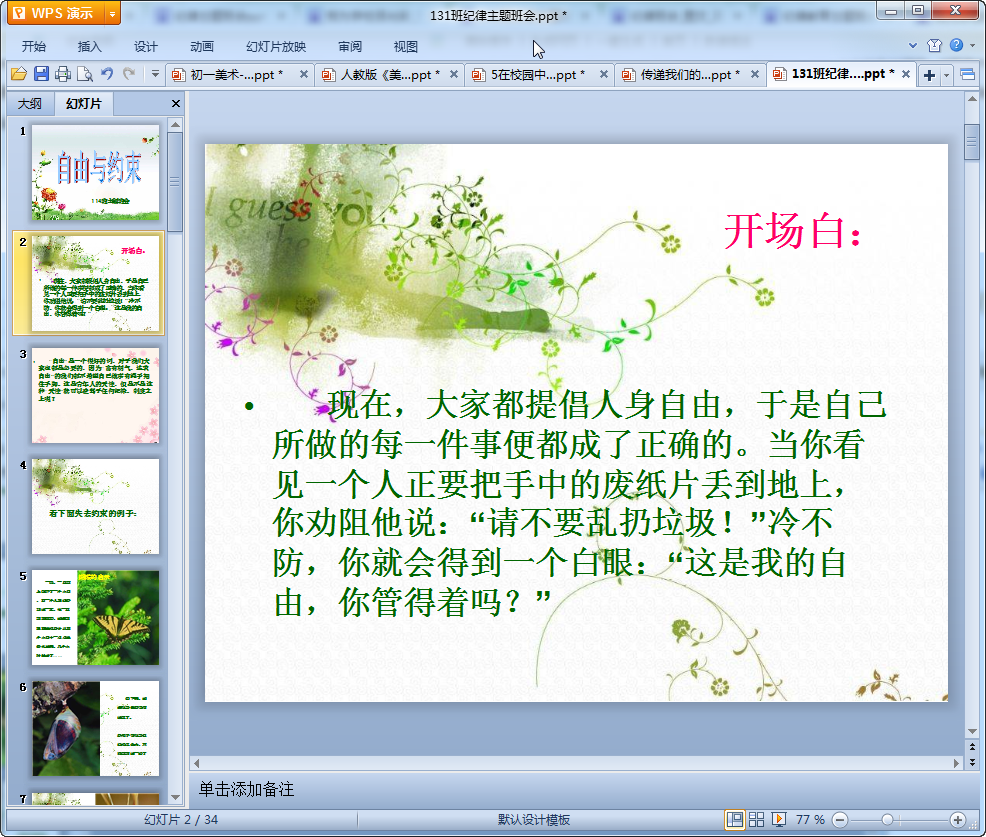Open the 开始 ribbon tab

point(33,46)
